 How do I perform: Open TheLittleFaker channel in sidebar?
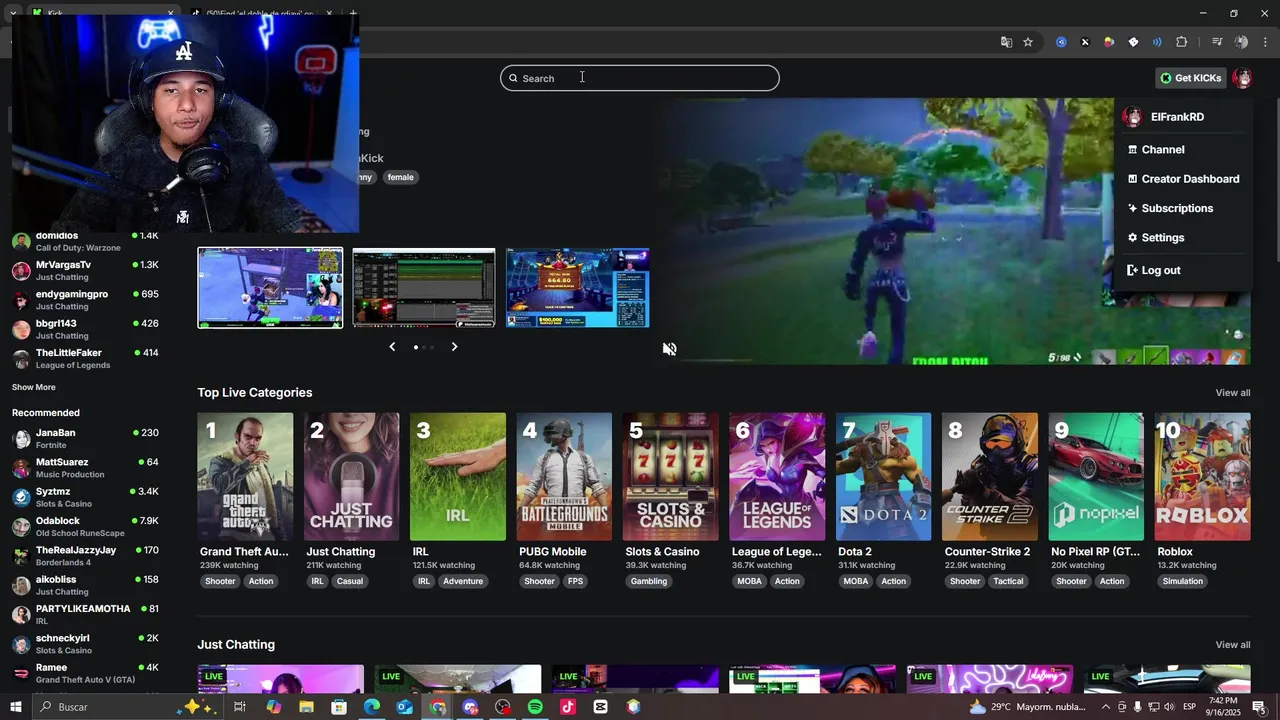point(86,358)
